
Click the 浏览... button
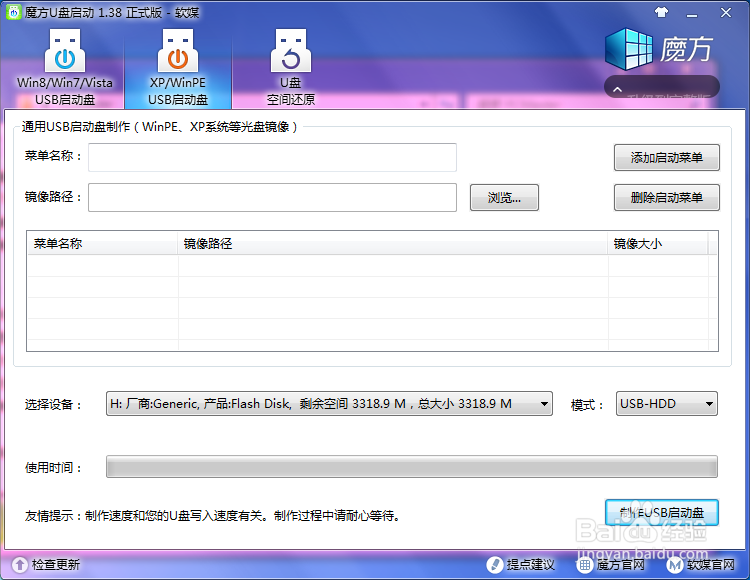point(504,197)
